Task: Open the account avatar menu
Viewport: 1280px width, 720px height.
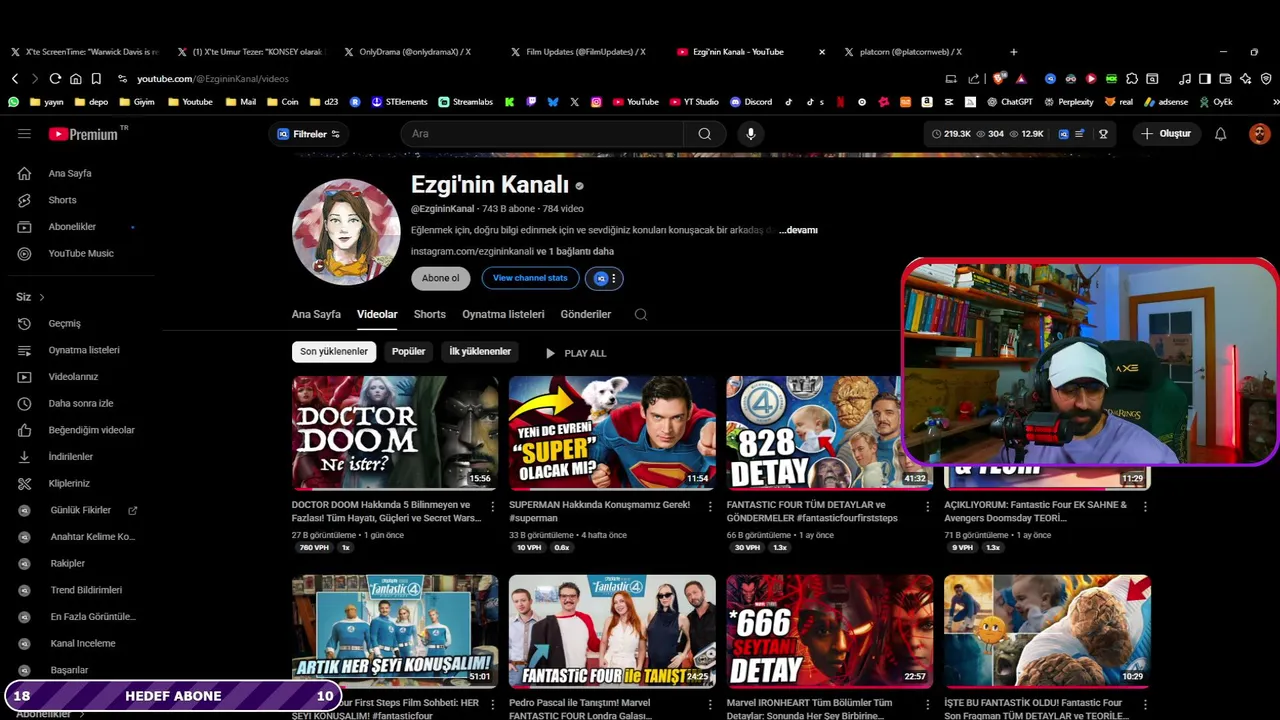Action: coord(1259,134)
